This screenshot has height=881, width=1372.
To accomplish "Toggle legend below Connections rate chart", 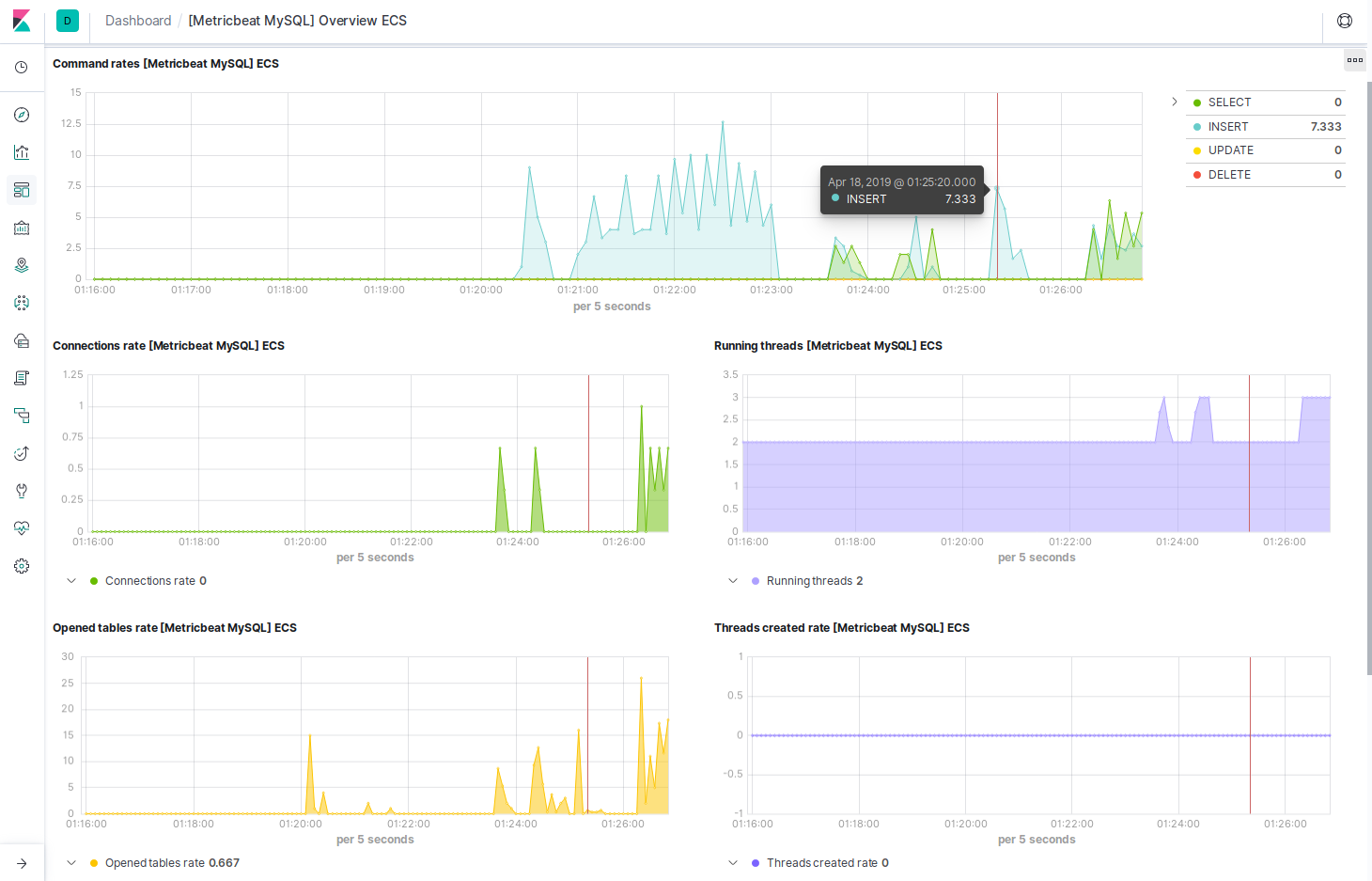I will 71,581.
